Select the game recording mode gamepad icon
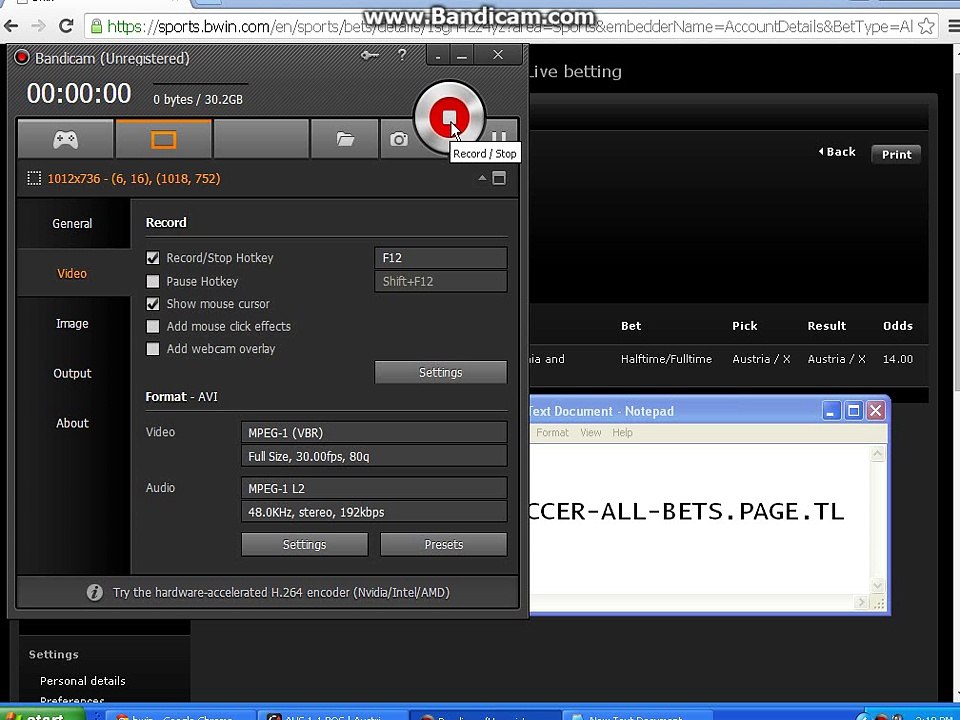Image resolution: width=960 pixels, height=720 pixels. 66,140
